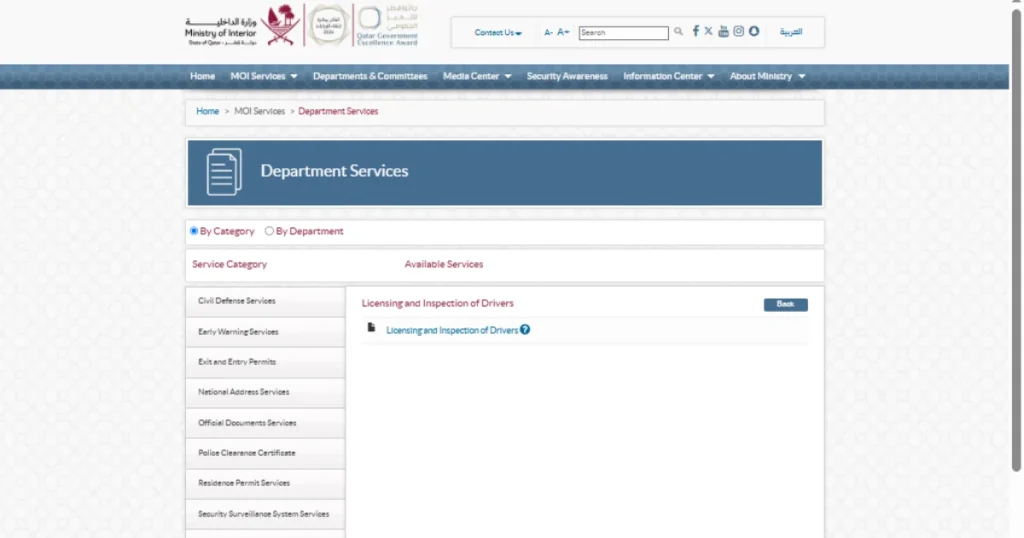Click the help question mark icon beside Licensing link
The image size is (1024, 538).
(x=525, y=330)
